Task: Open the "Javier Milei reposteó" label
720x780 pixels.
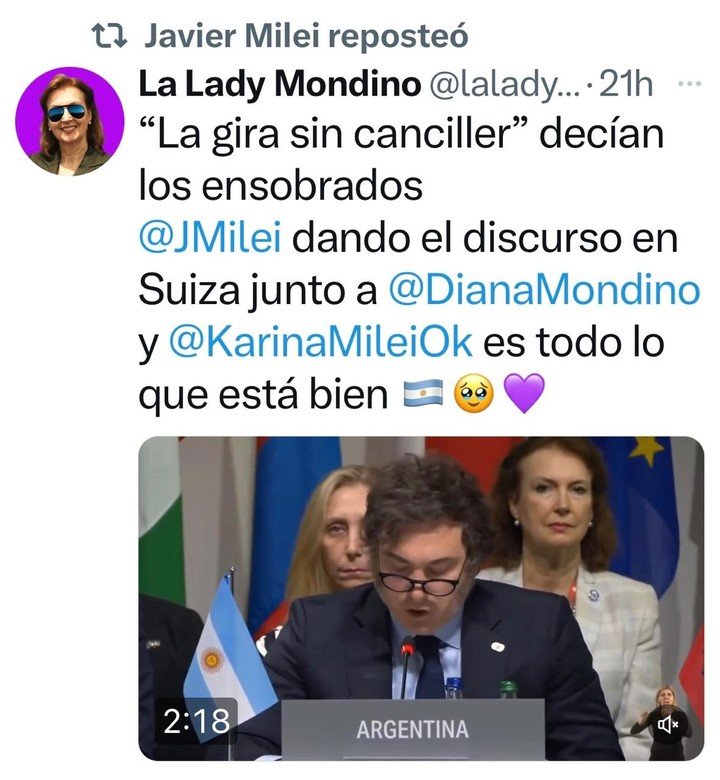Action: (x=306, y=36)
